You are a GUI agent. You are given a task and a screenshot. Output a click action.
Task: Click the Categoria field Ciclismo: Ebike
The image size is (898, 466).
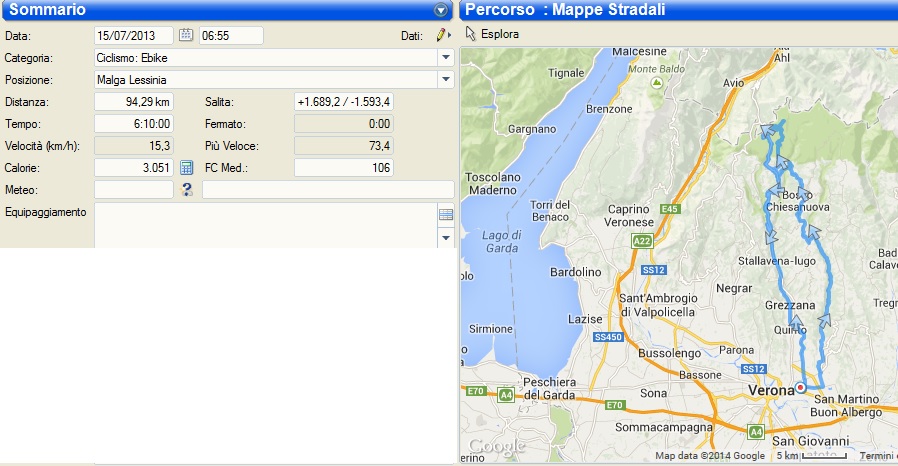click(266, 57)
